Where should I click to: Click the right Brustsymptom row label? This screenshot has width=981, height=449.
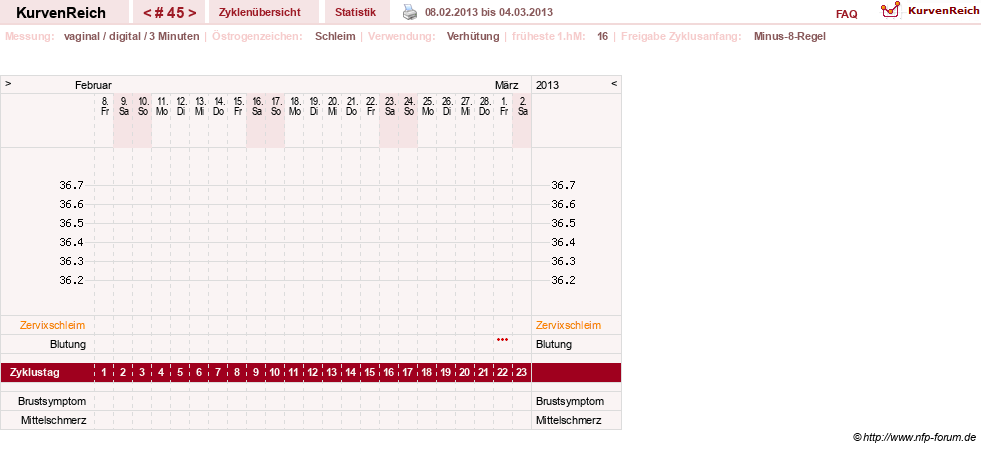pos(570,401)
